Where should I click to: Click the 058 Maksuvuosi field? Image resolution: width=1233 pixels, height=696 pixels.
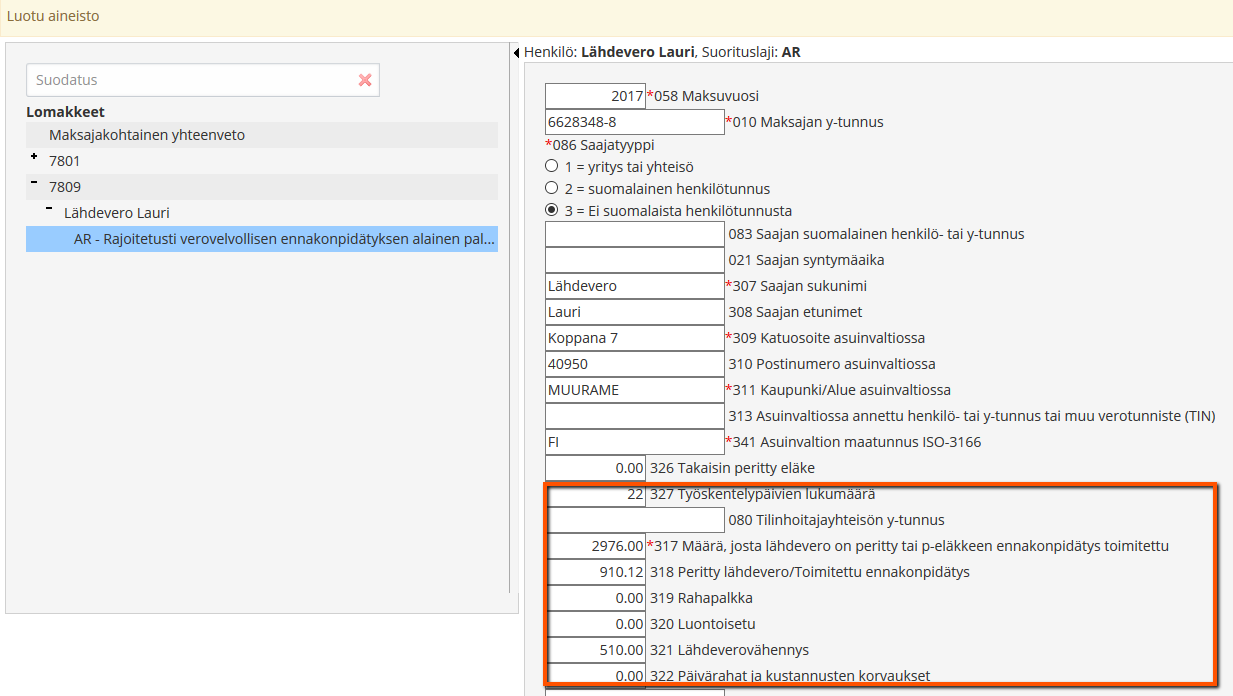click(595, 96)
